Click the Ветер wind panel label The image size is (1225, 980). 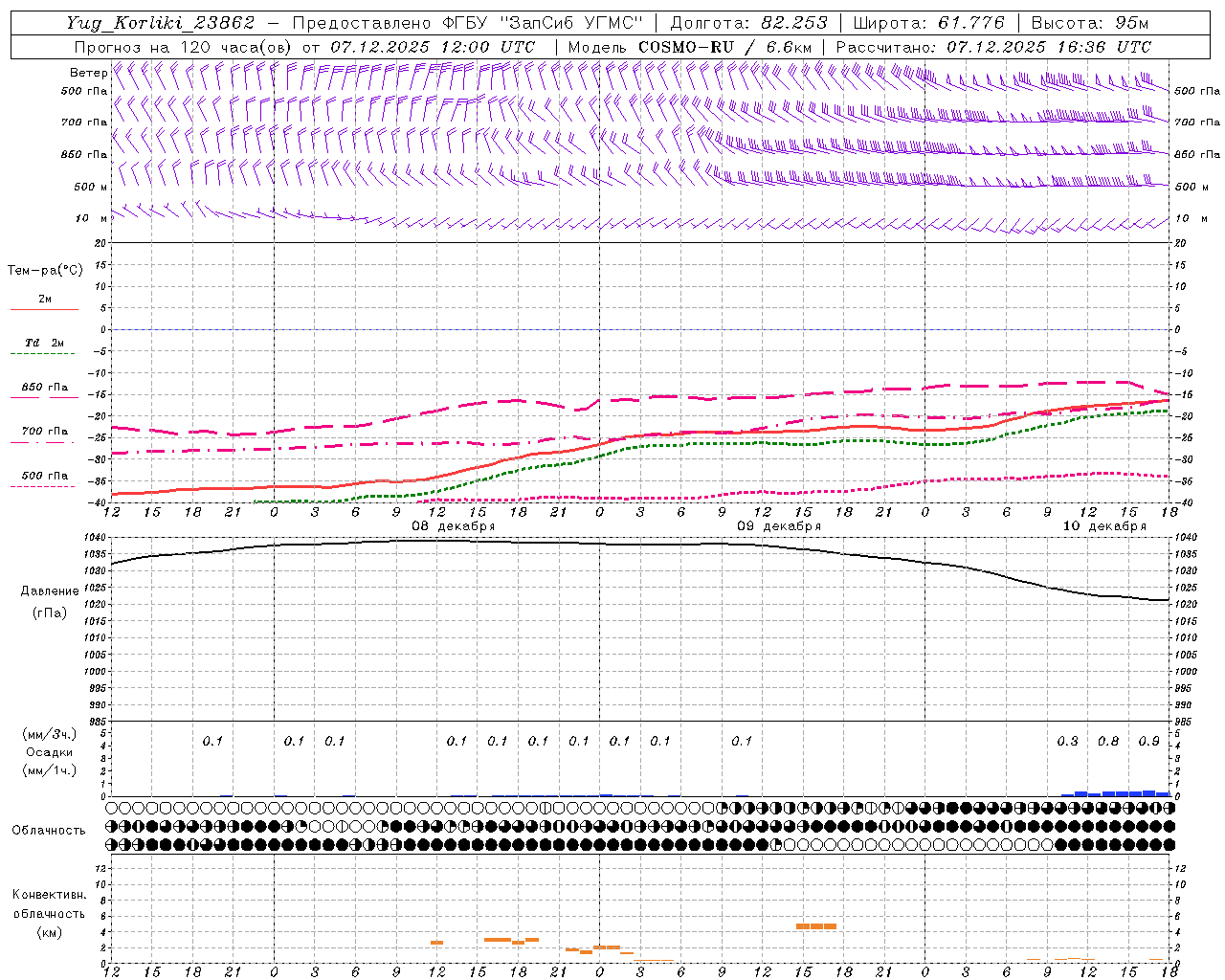tap(88, 73)
